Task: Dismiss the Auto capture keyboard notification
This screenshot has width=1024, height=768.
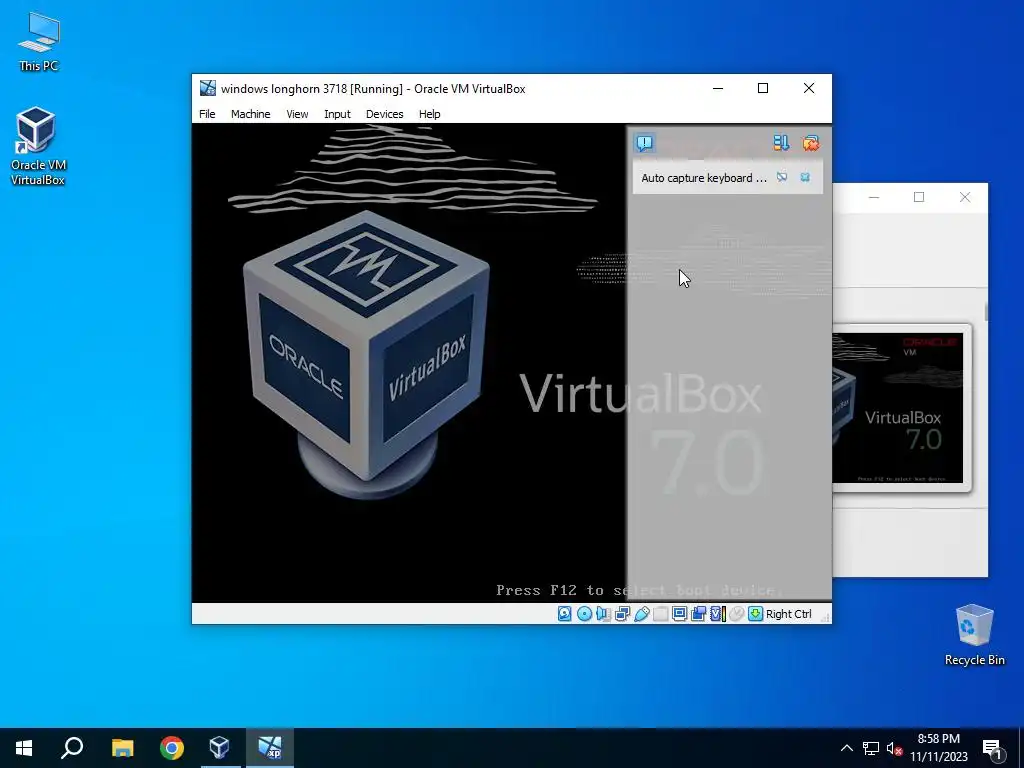Action: (805, 177)
